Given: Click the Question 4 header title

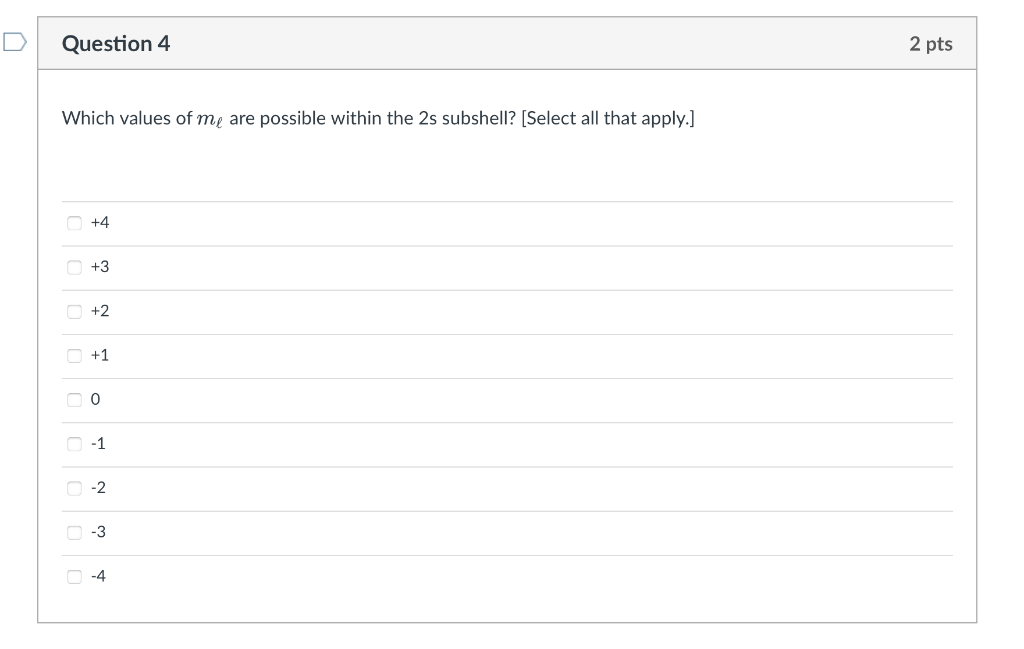Looking at the screenshot, I should click(117, 44).
